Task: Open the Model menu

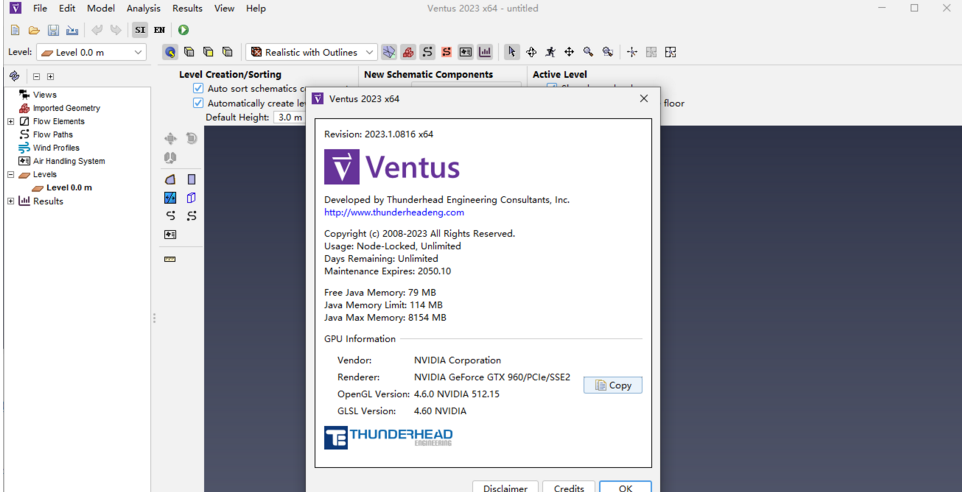Action: click(x=101, y=9)
